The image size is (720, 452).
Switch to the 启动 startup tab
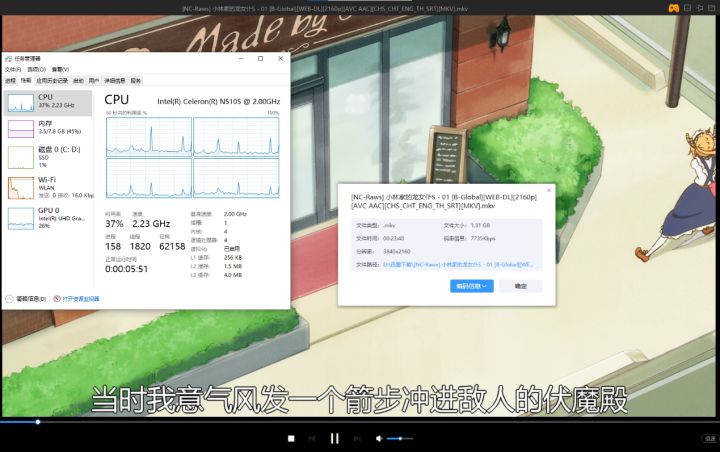pyautogui.click(x=79, y=81)
